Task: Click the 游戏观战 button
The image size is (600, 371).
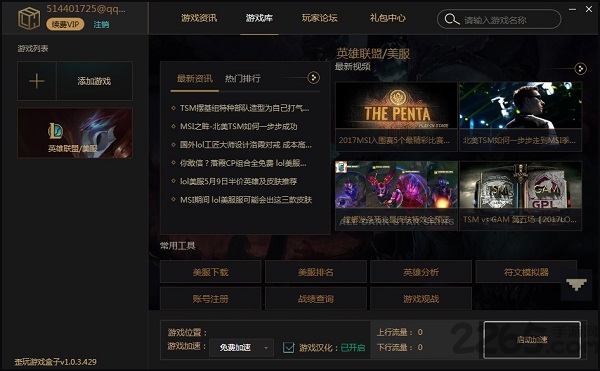Action: click(x=421, y=299)
